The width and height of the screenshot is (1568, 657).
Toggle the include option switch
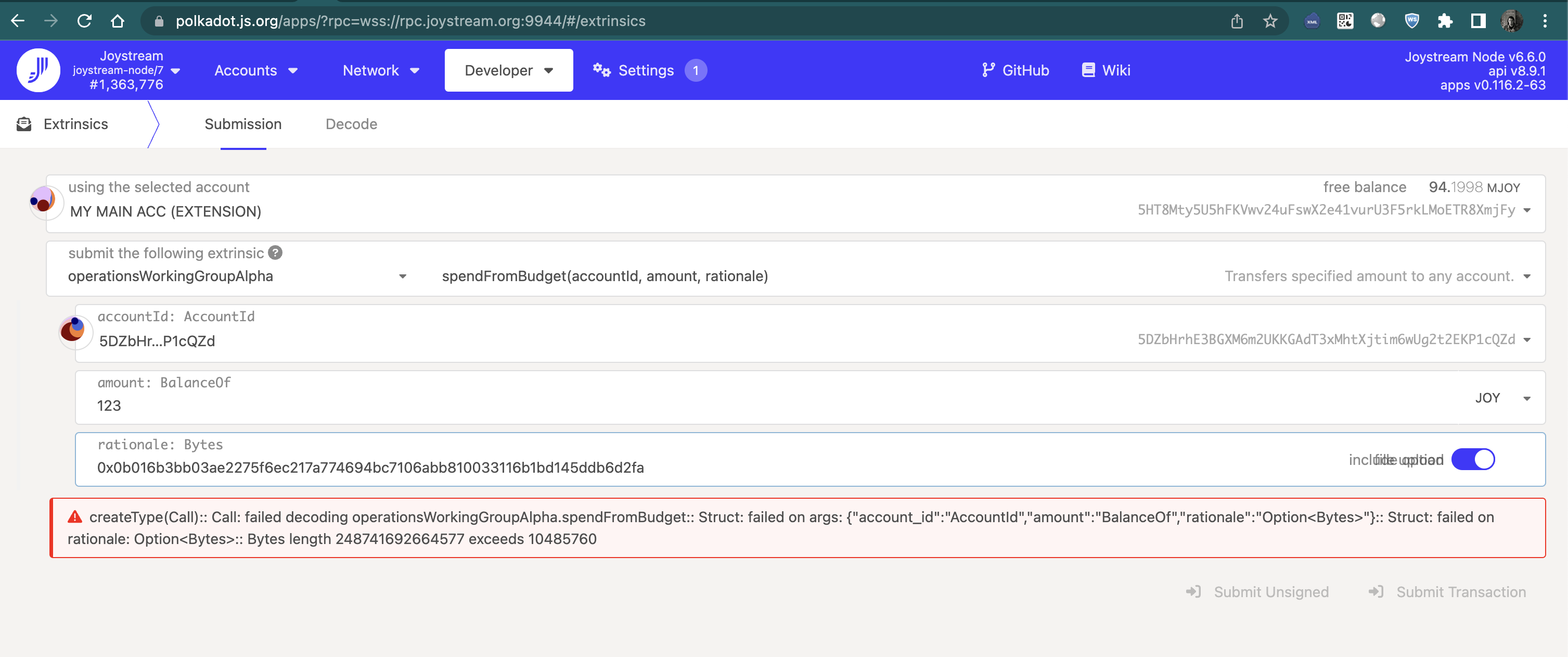click(1473, 459)
